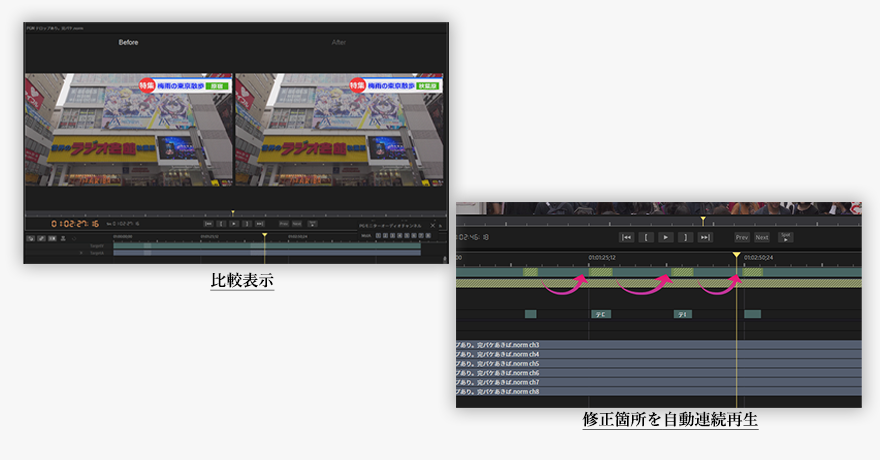Jump to end in comparison window transport
Viewport: 880px width, 460px height.
[260, 223]
